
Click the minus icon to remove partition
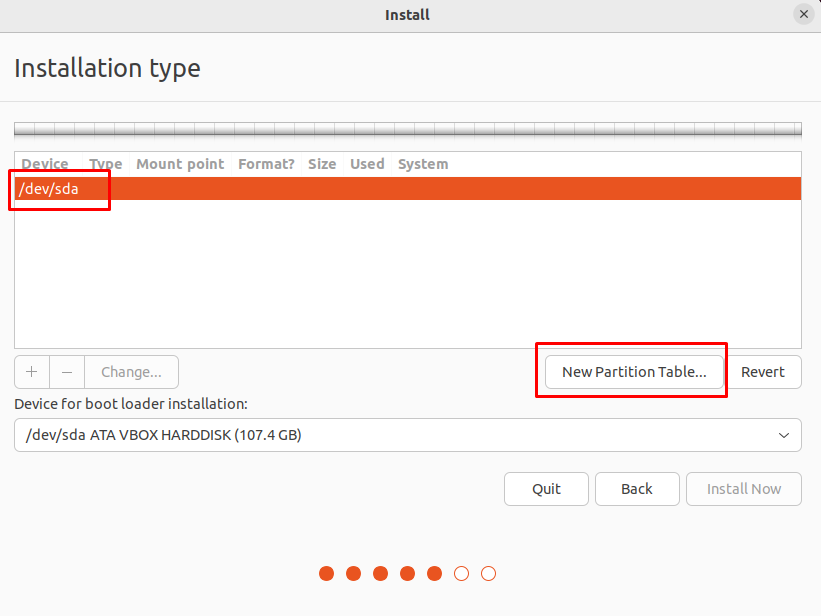67,372
